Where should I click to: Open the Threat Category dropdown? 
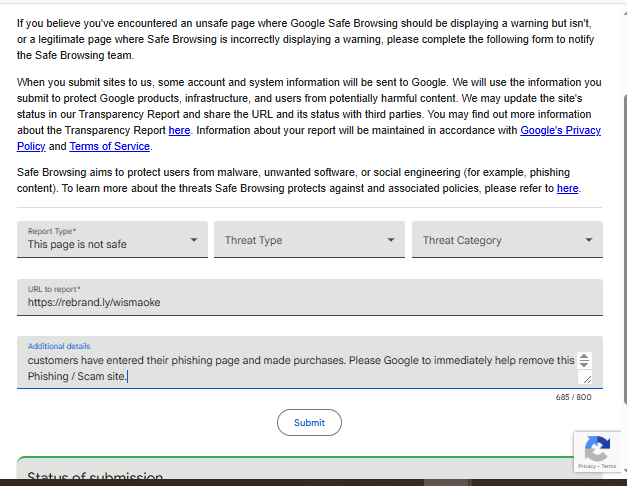507,239
